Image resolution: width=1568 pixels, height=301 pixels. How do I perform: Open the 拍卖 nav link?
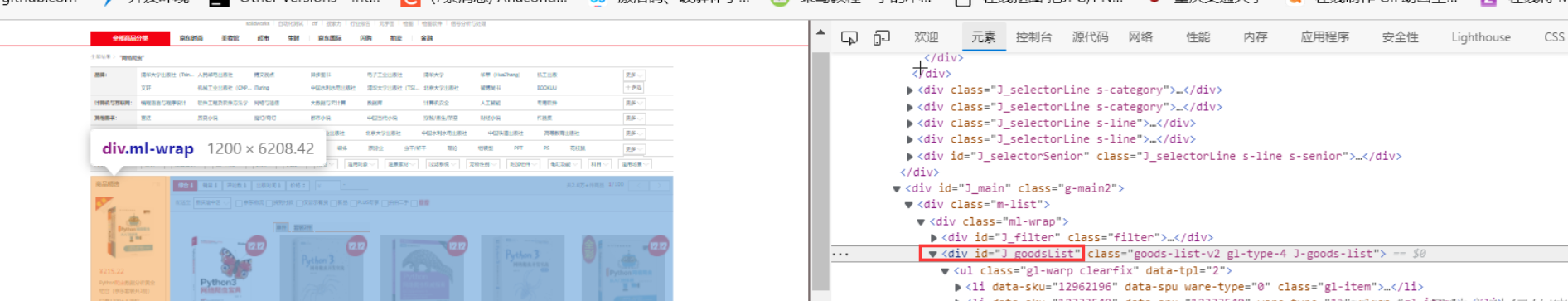pyautogui.click(x=395, y=38)
